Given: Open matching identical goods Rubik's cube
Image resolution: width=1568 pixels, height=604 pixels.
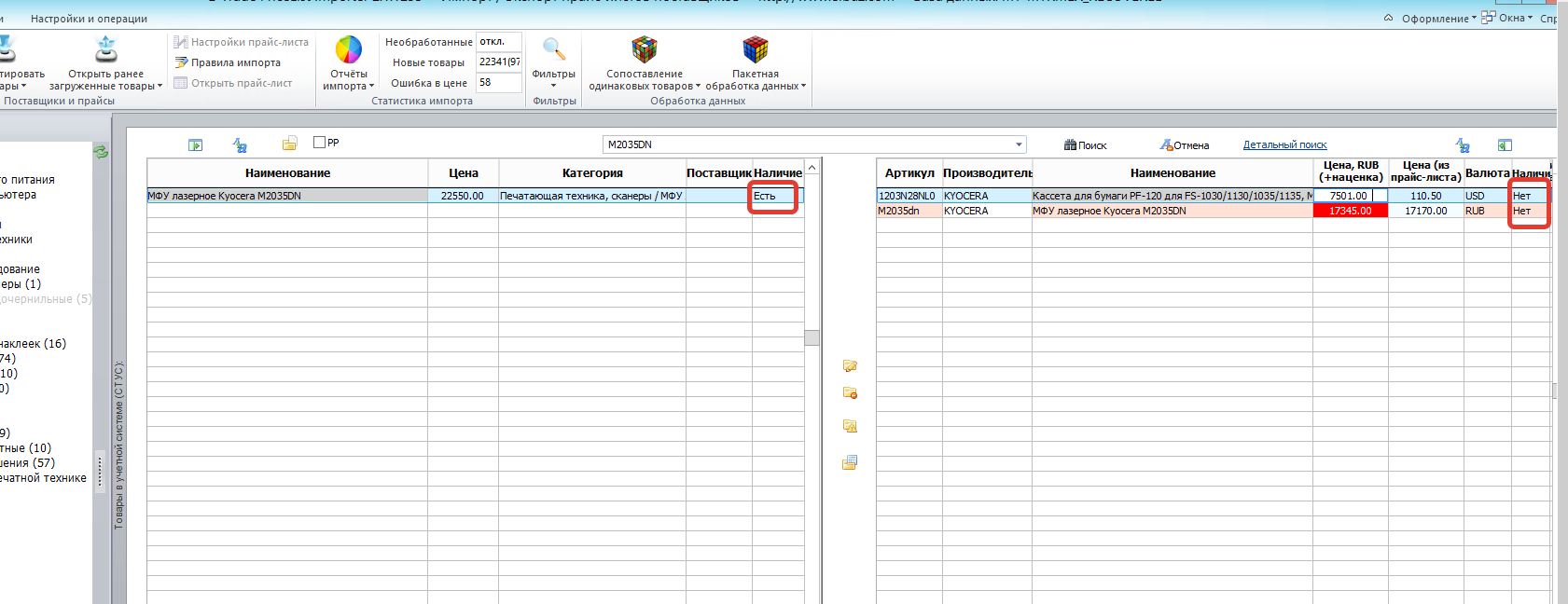Looking at the screenshot, I should (644, 49).
